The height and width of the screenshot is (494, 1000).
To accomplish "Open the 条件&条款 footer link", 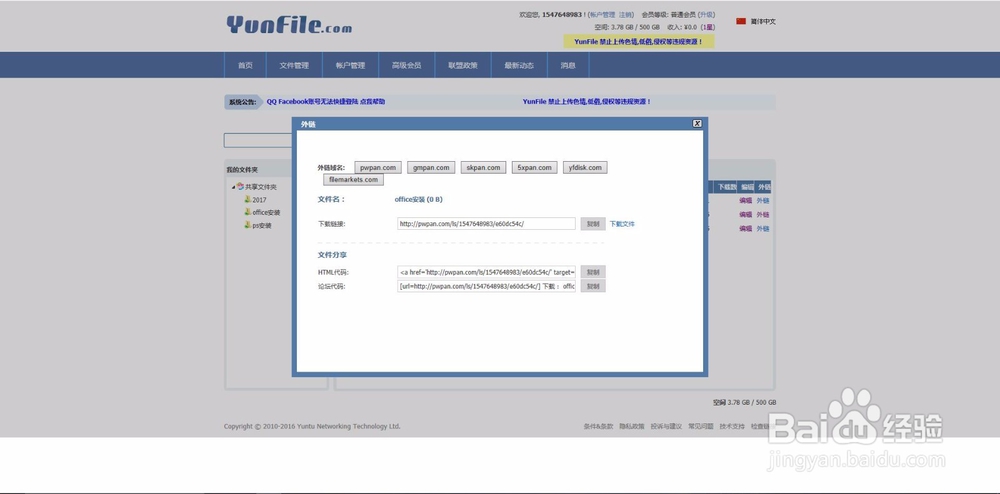I will click(x=598, y=426).
